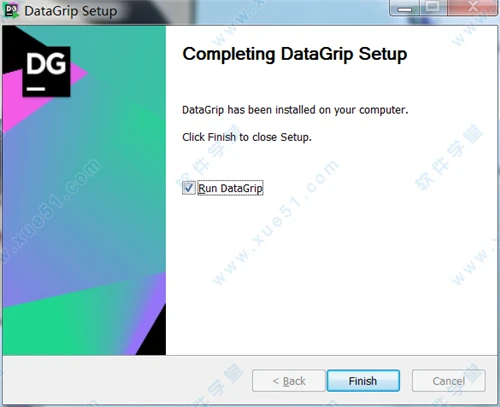Go back using the < Back button
The image size is (500, 407).
coord(289,380)
